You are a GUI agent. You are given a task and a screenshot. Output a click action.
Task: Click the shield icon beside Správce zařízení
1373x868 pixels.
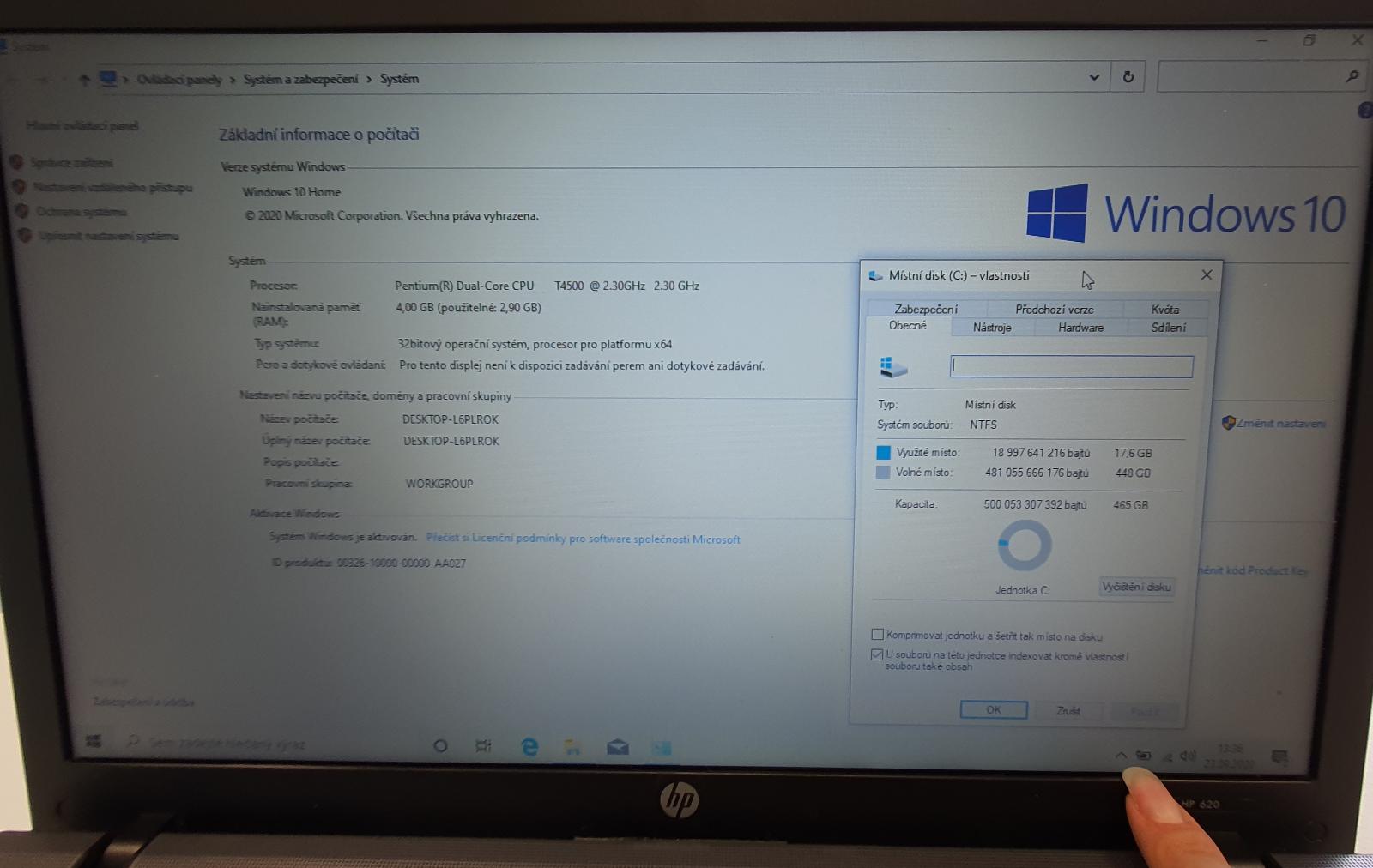click(15, 161)
